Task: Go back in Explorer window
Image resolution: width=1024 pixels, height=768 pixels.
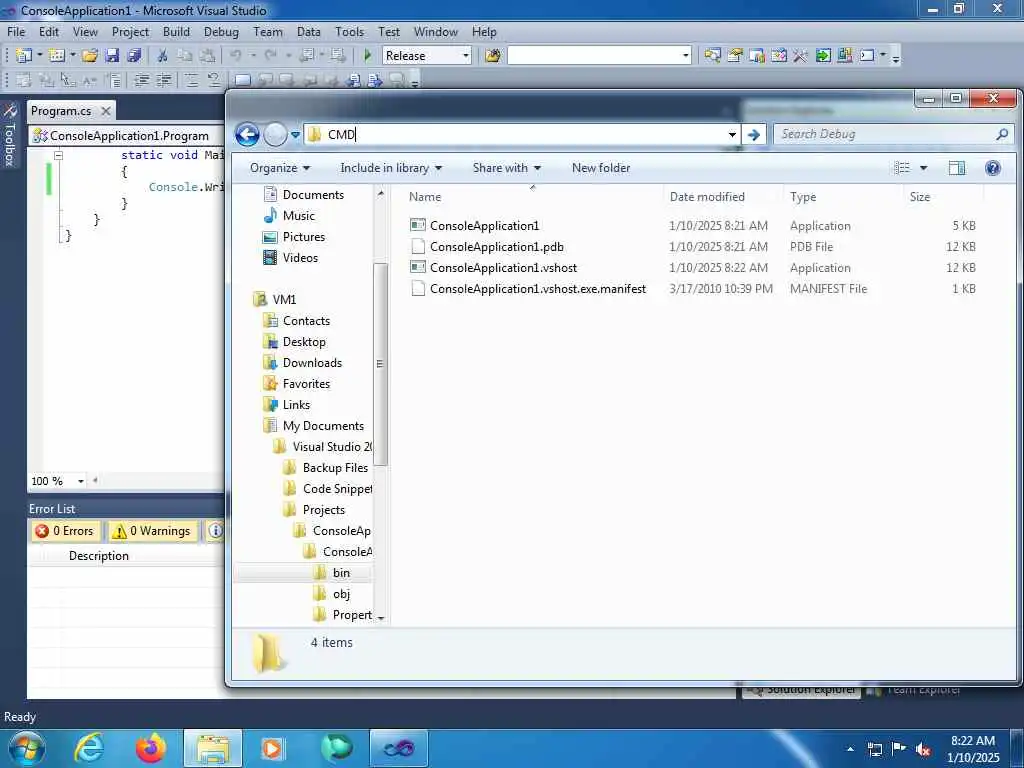Action: click(247, 135)
